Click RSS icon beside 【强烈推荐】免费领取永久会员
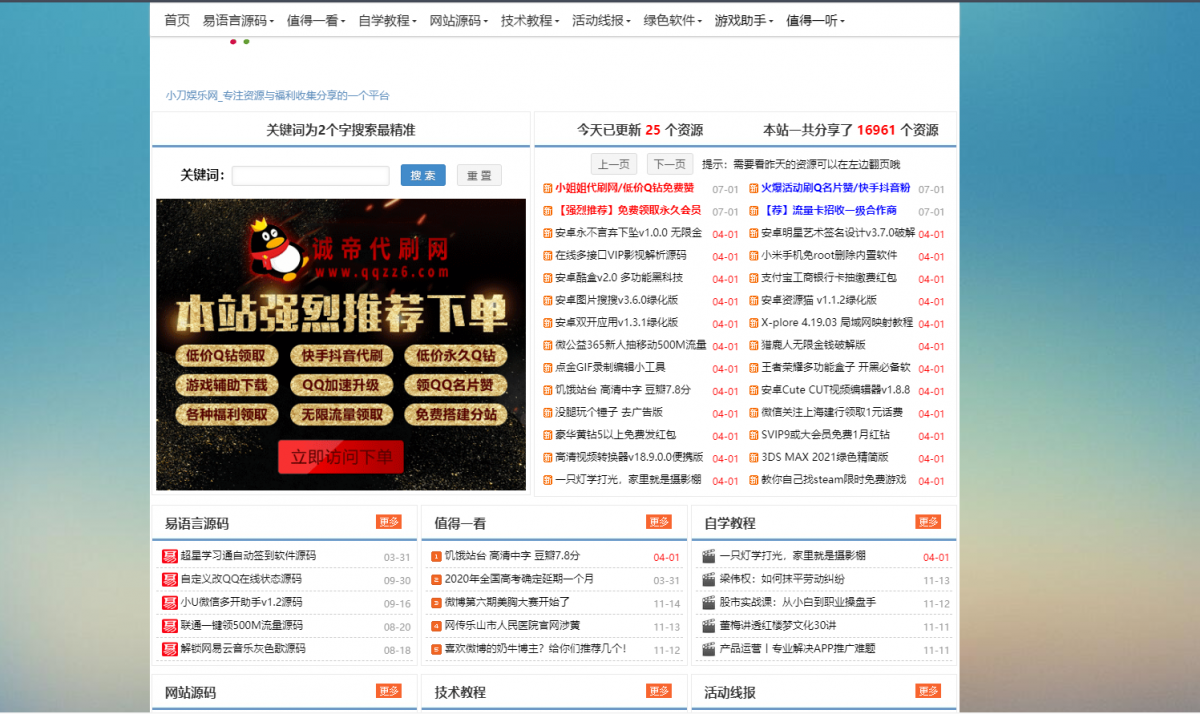Image resolution: width=1200 pixels, height=714 pixels. click(x=547, y=211)
